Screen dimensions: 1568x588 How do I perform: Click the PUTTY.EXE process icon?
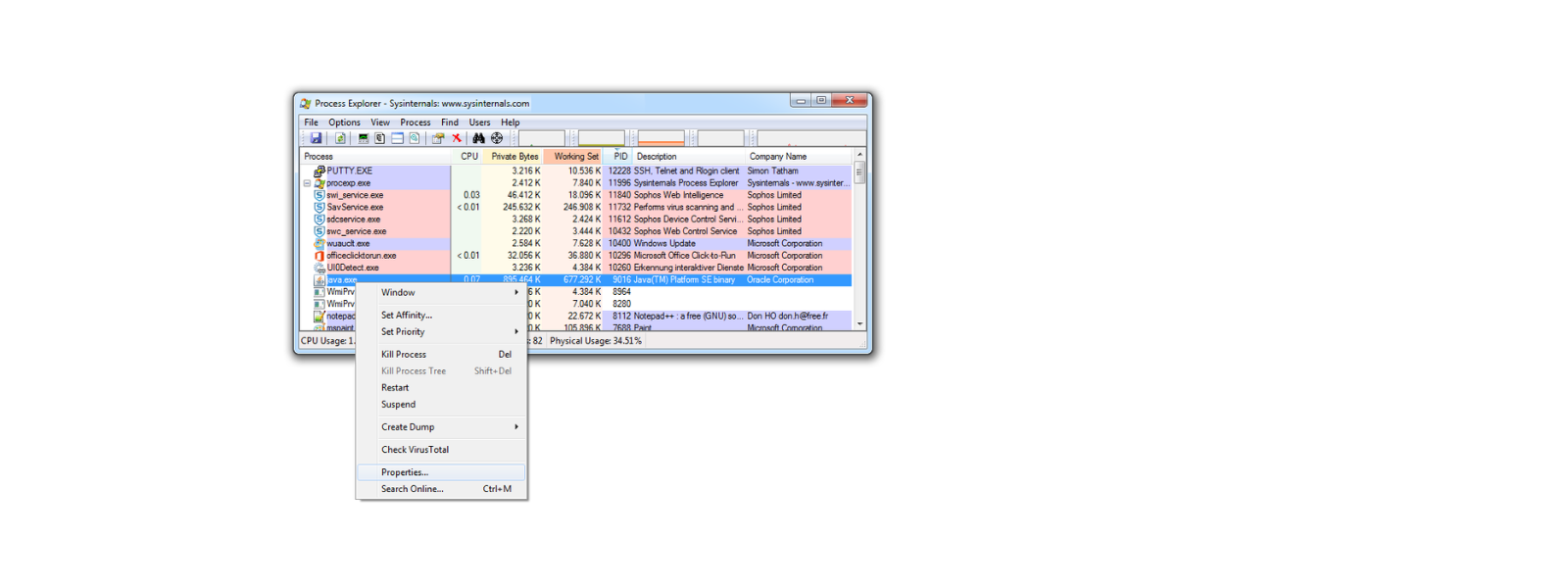pos(319,171)
